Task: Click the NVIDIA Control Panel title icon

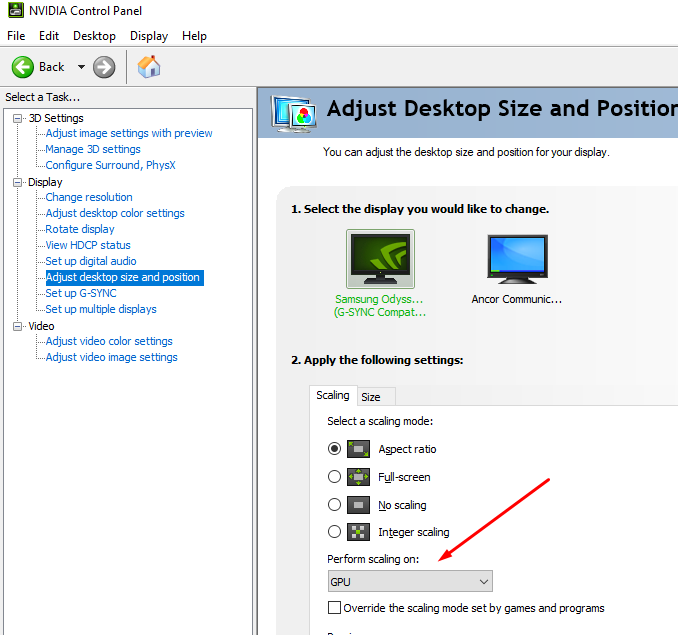Action: pyautogui.click(x=16, y=10)
